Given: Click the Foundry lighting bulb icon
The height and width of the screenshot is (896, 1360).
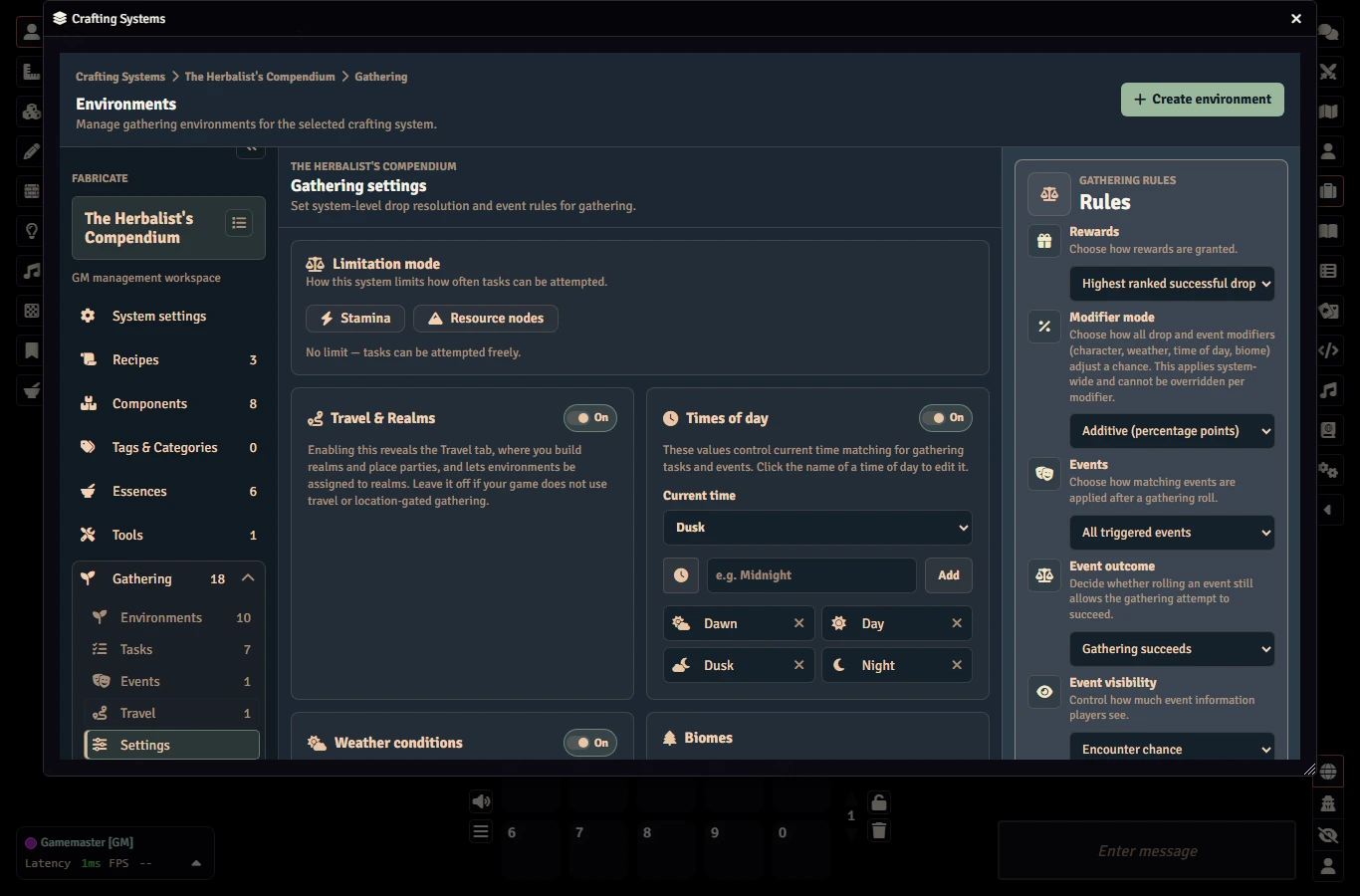Looking at the screenshot, I should (32, 231).
